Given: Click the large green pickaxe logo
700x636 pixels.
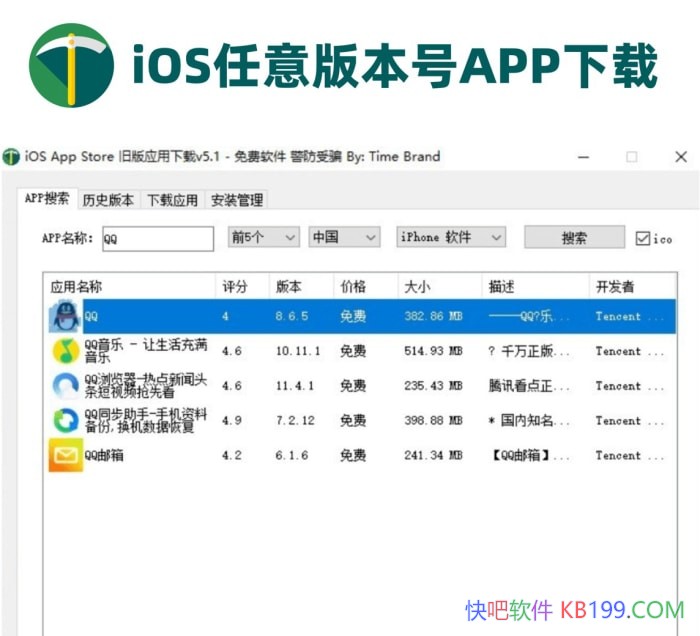Looking at the screenshot, I should point(71,65).
